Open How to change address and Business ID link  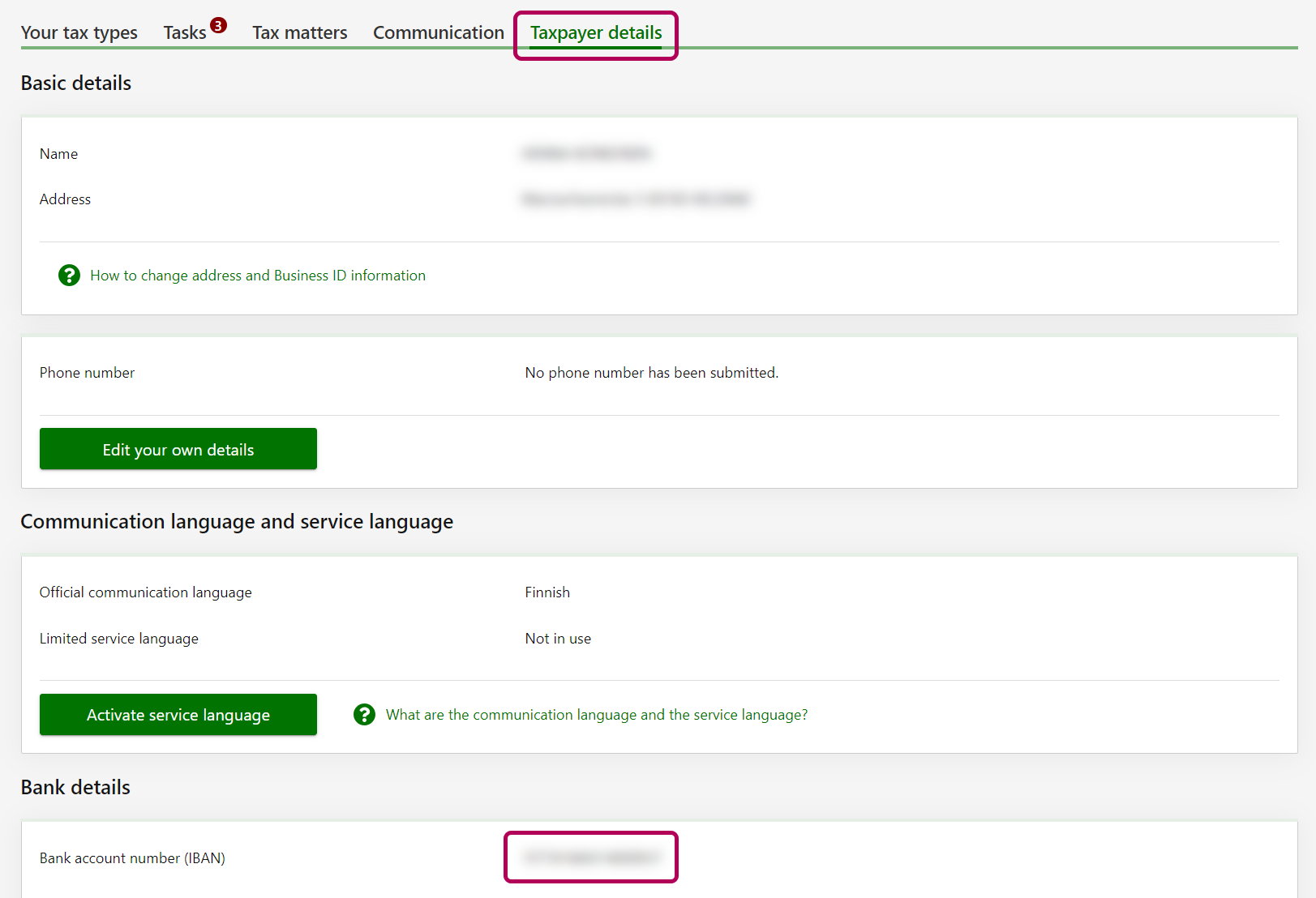tap(258, 276)
